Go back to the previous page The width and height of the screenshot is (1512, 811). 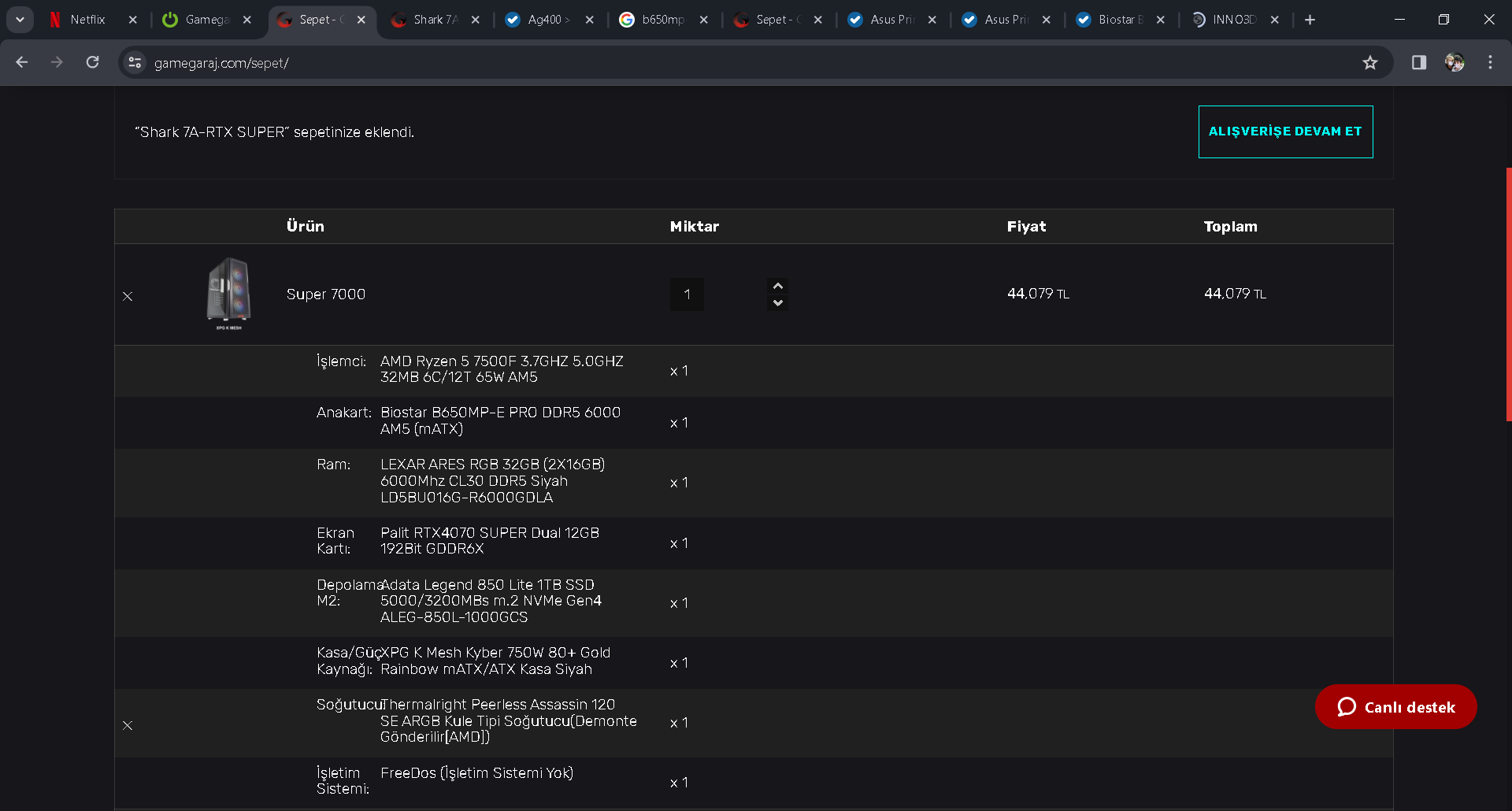(x=22, y=62)
